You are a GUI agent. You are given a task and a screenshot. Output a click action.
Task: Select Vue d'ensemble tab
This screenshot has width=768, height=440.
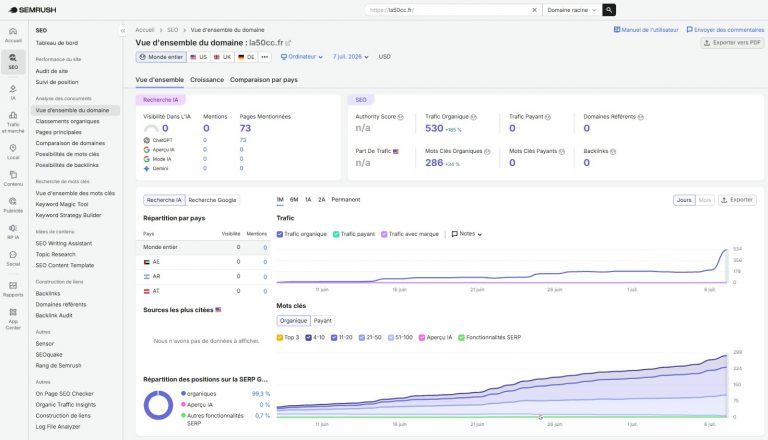coord(160,80)
